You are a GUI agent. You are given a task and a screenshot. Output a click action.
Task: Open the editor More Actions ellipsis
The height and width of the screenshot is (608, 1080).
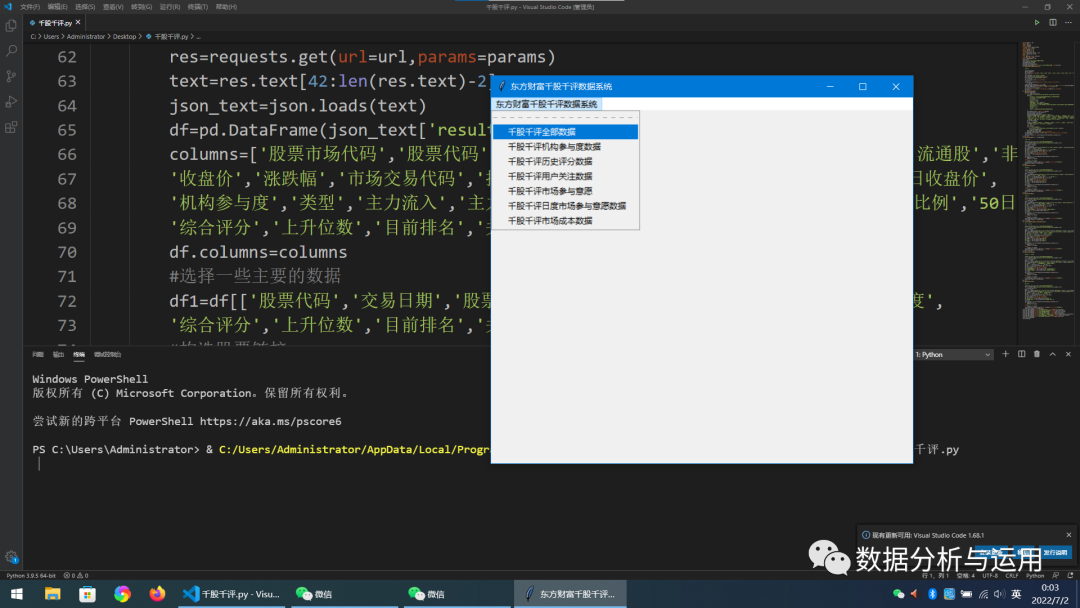pyautogui.click(x=1068, y=23)
